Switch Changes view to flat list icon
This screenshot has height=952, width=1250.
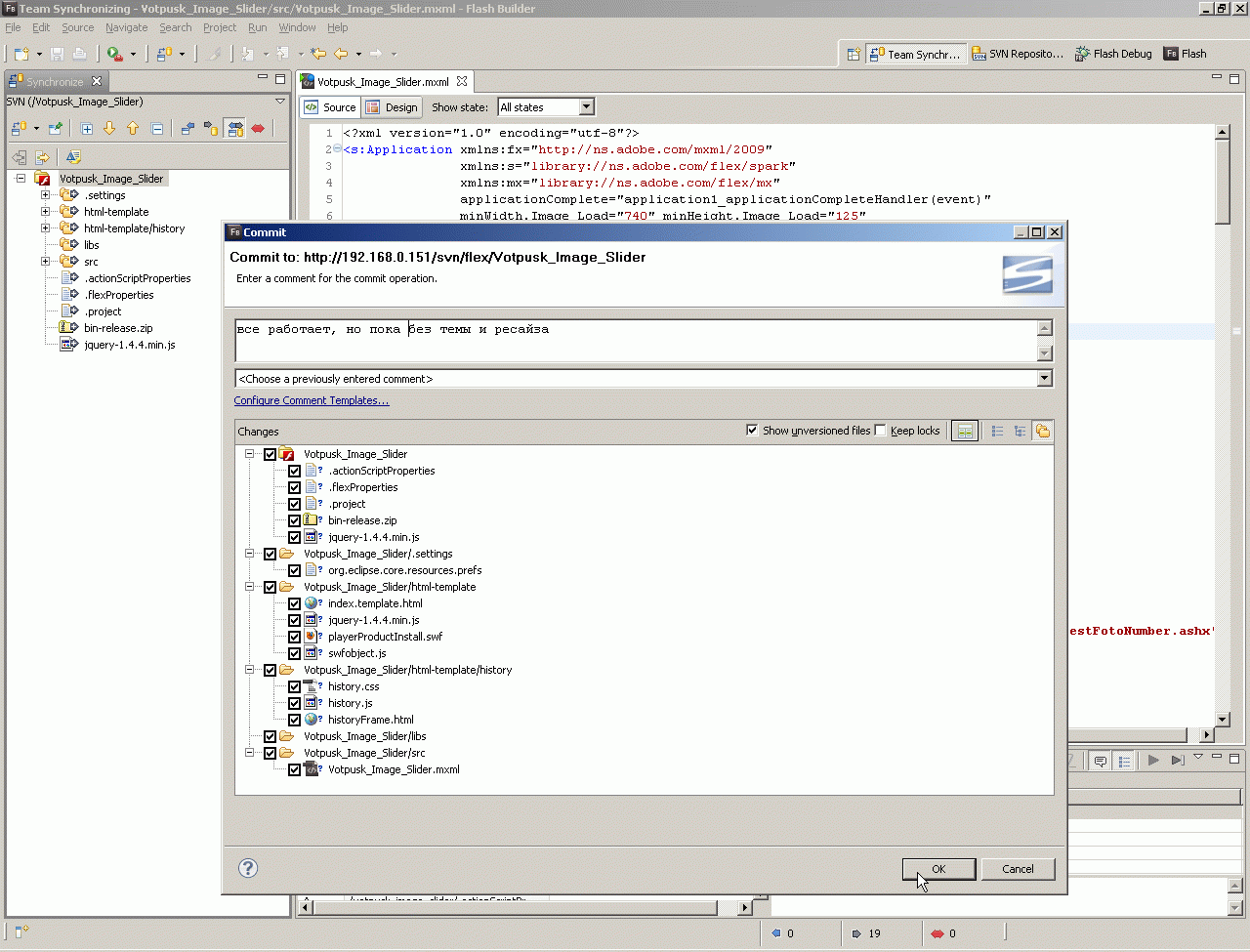coord(997,431)
